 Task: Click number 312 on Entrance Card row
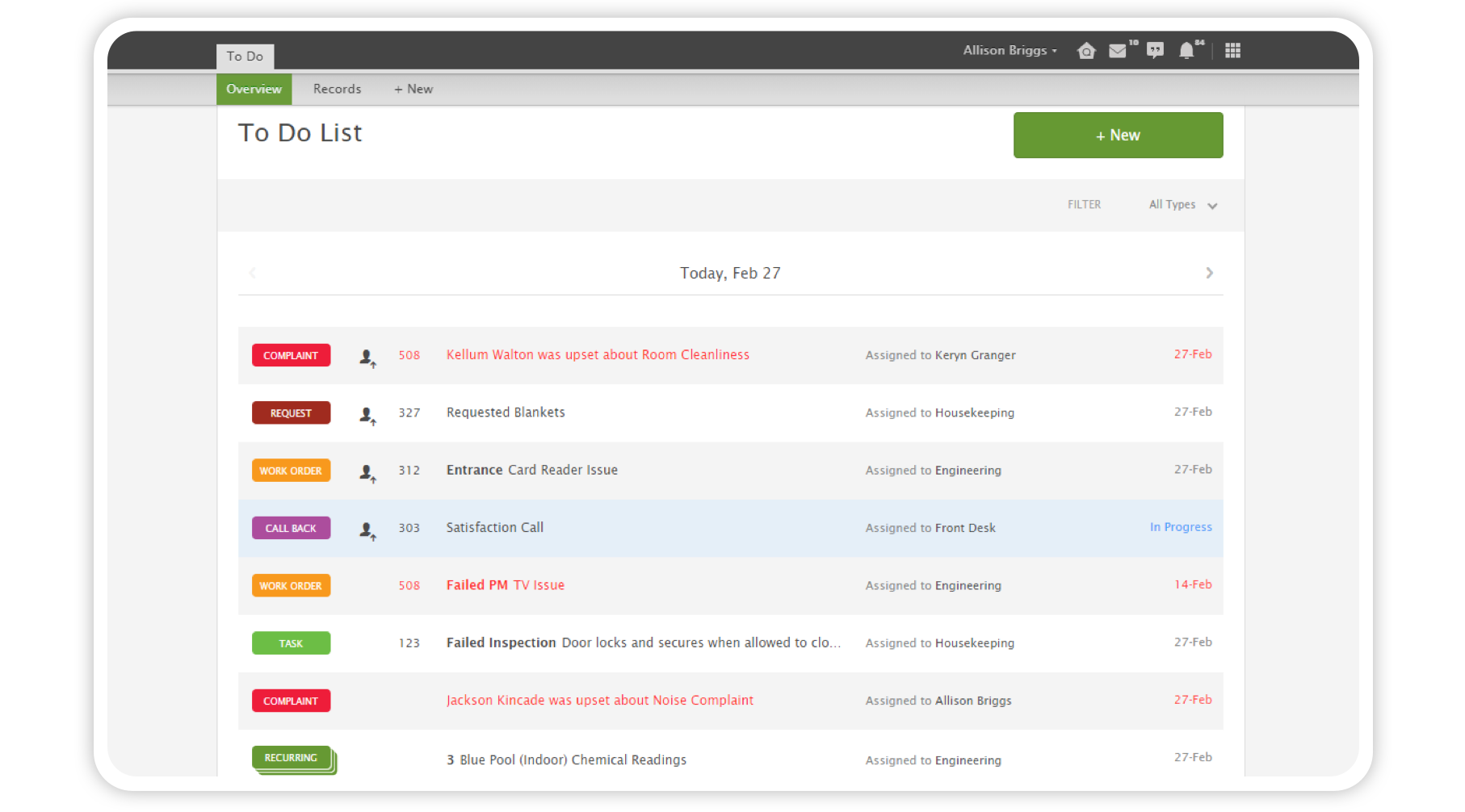409,470
